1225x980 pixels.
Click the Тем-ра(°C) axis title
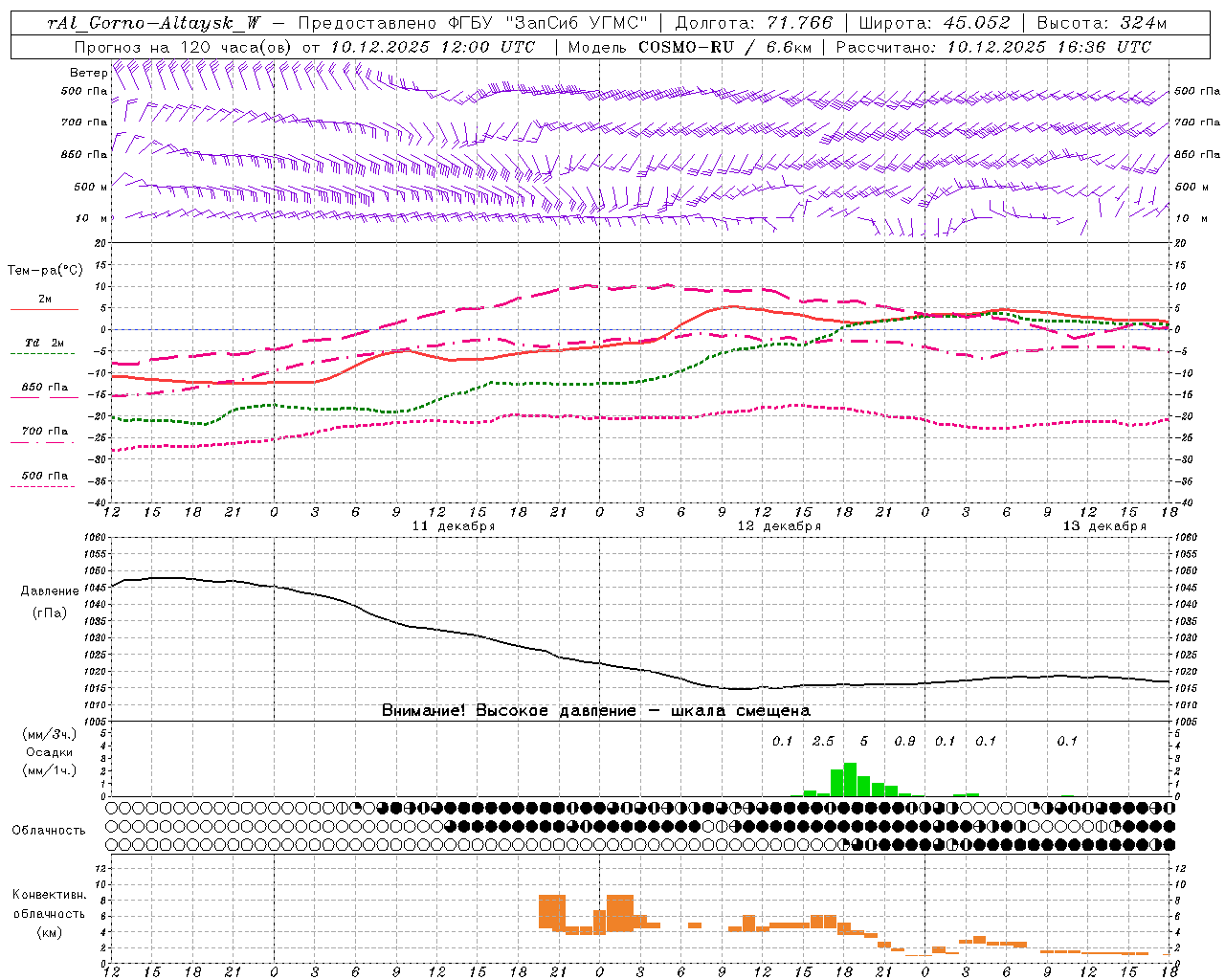tap(45, 271)
